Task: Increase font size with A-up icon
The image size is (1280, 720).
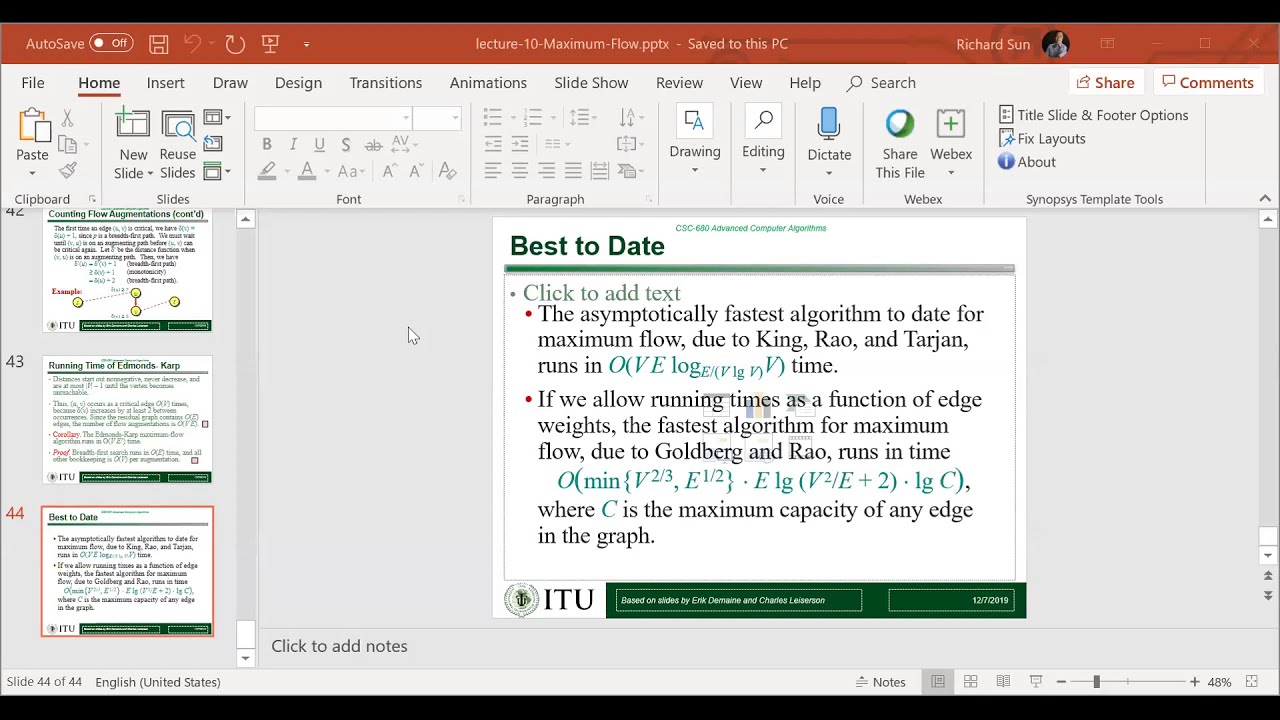Action: coord(391,171)
